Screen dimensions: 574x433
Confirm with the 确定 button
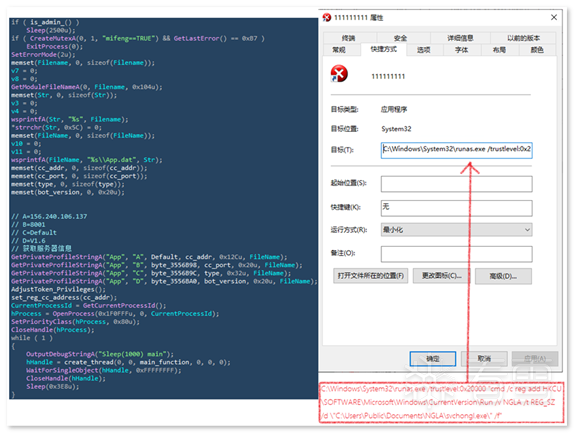click(x=433, y=359)
